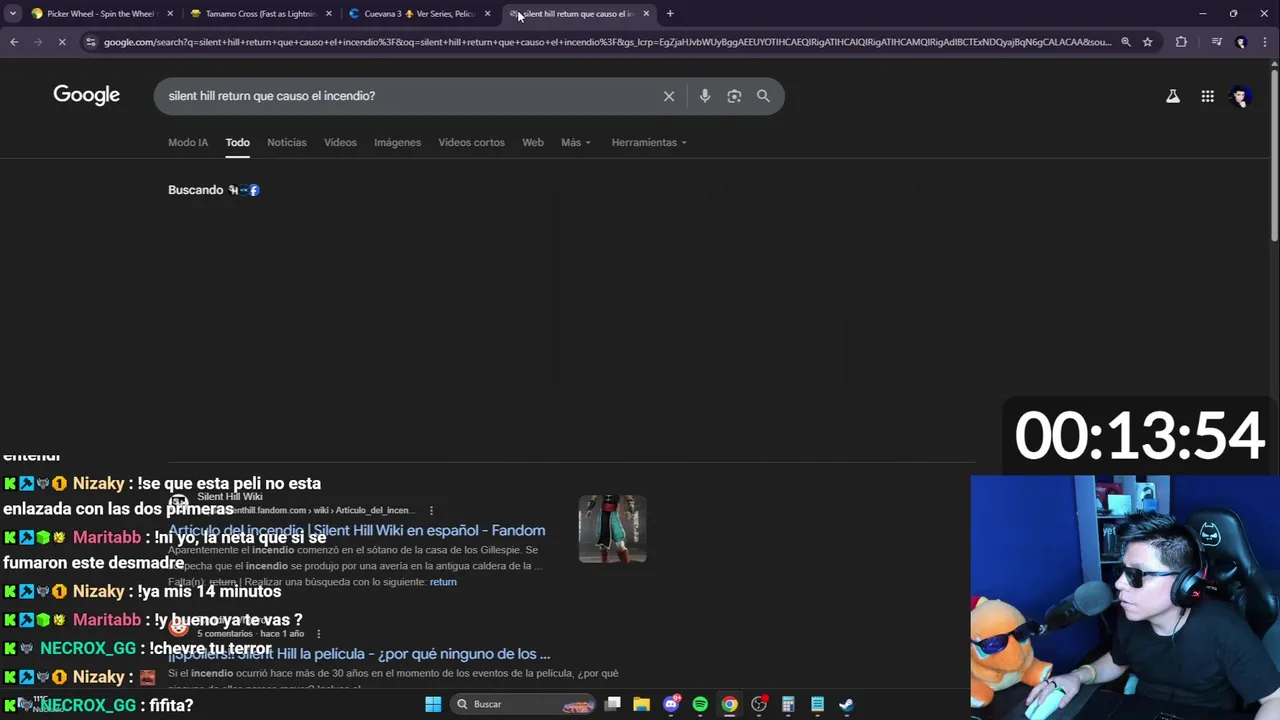The image size is (1280, 720).
Task: Open Calculator from taskbar
Action: pos(788,704)
